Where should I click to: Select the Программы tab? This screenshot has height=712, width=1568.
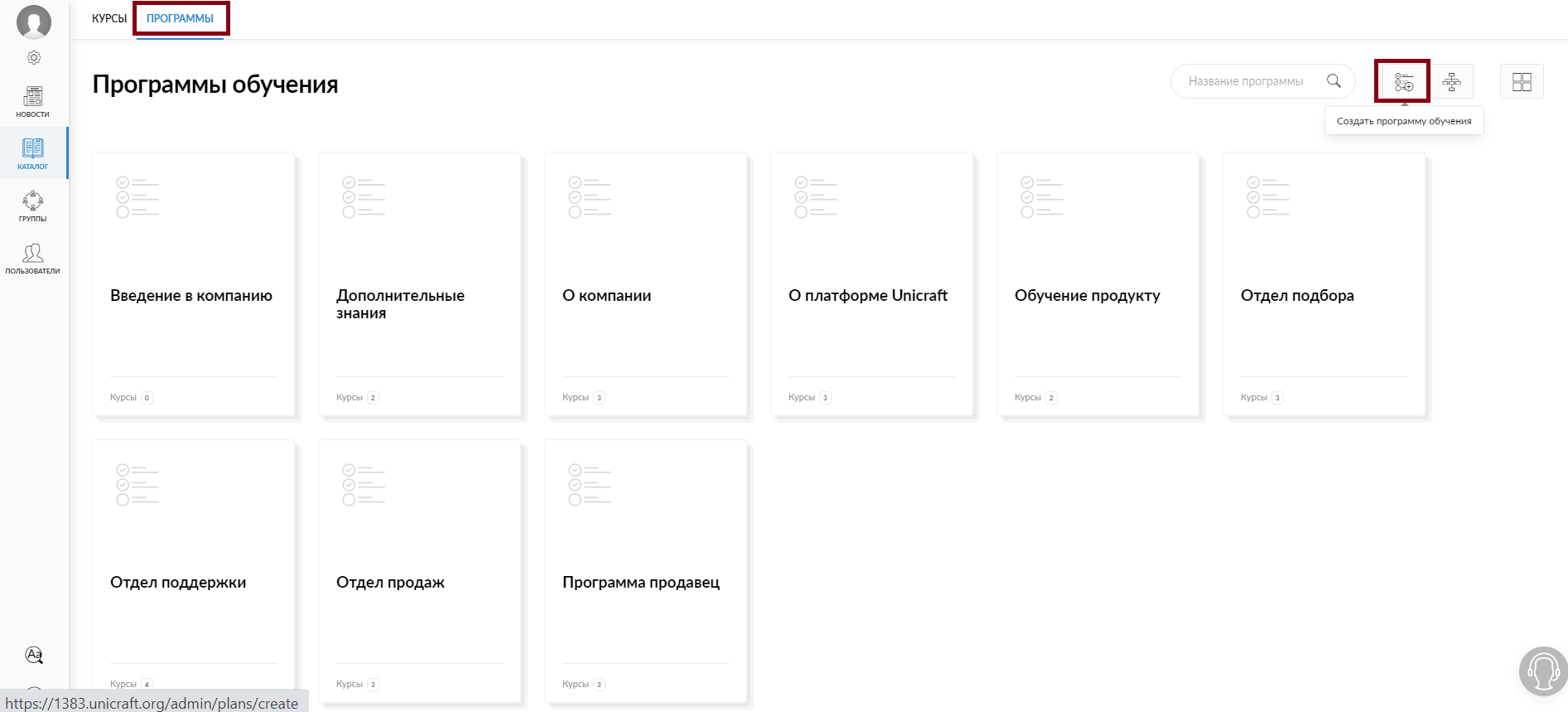[180, 18]
